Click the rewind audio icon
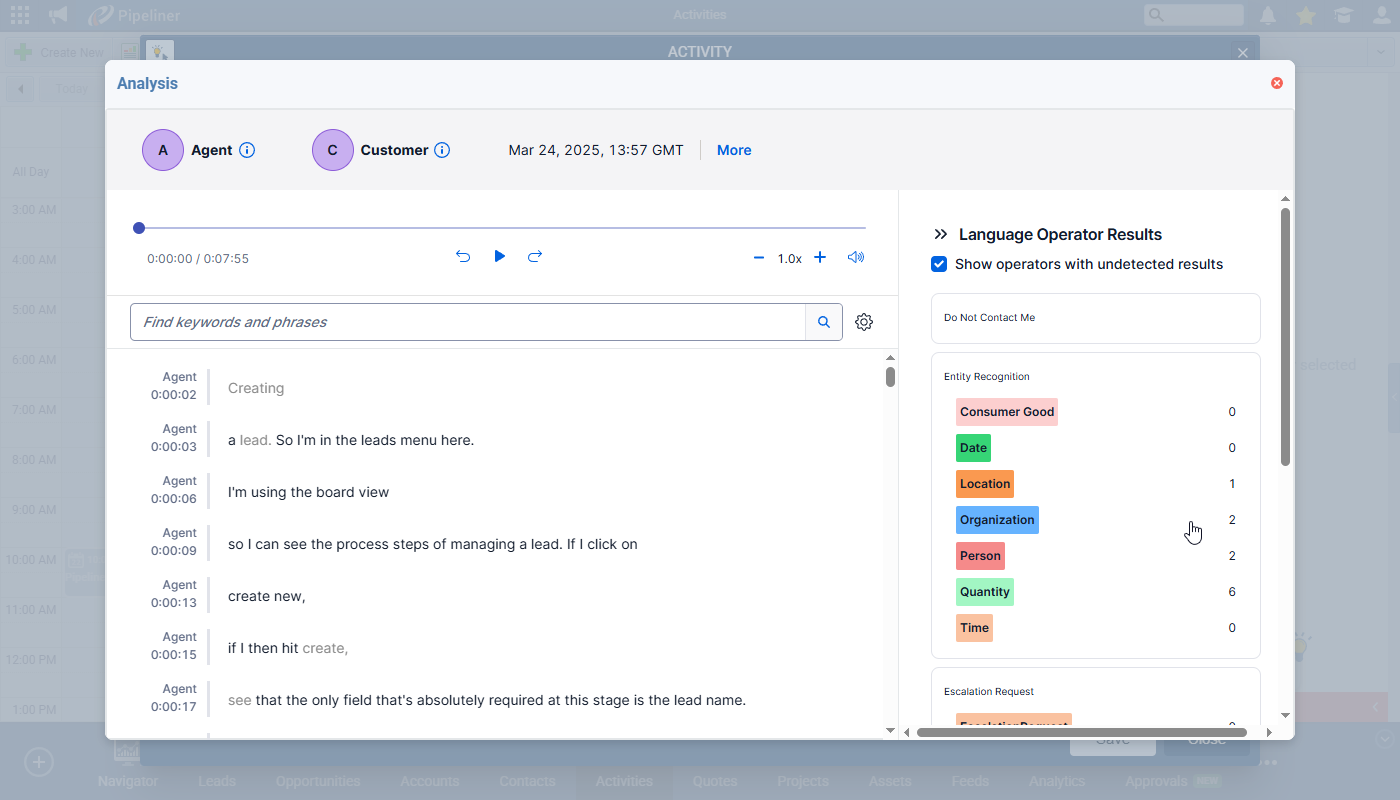This screenshot has height=800, width=1400. click(463, 257)
